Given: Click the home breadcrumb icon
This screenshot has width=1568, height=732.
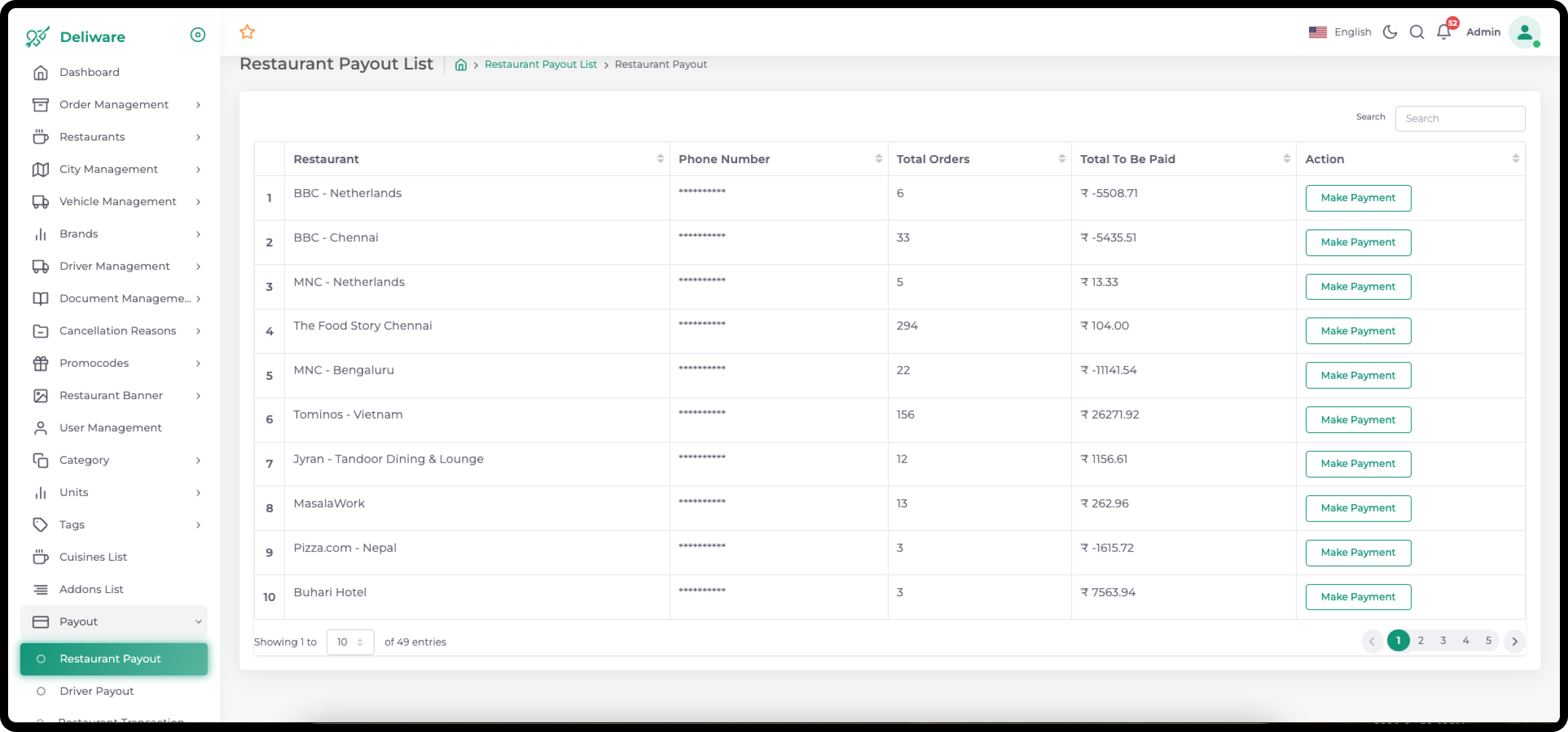Looking at the screenshot, I should coord(461,65).
